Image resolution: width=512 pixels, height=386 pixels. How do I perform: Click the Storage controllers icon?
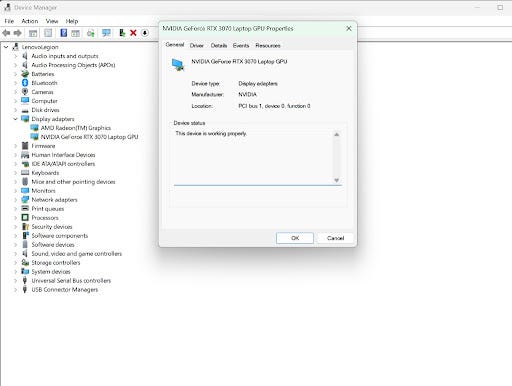25,263
